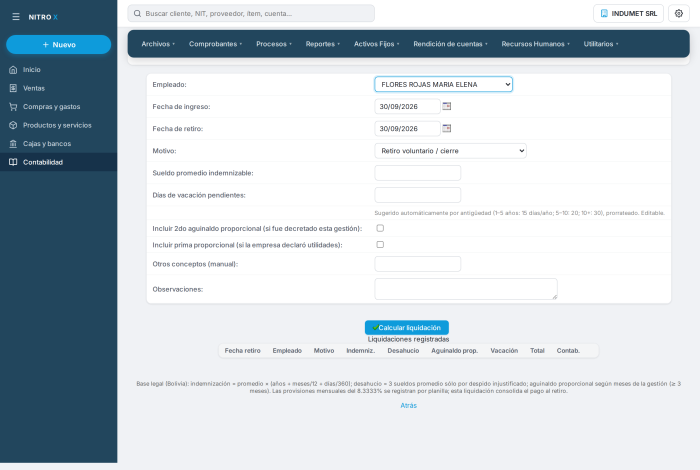Click Calcular liquidación button
The width and height of the screenshot is (700, 470).
click(407, 328)
